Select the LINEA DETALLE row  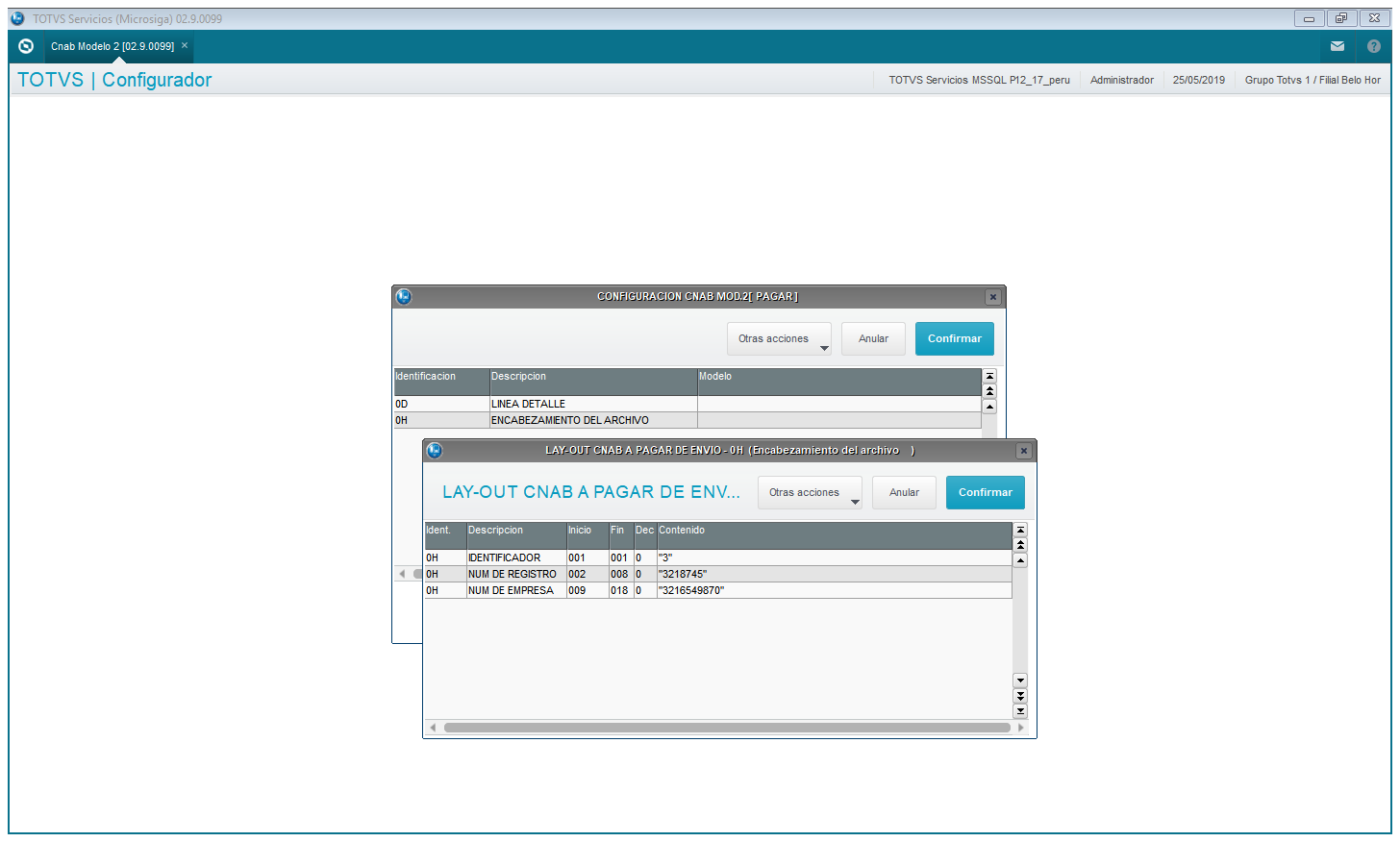687,404
